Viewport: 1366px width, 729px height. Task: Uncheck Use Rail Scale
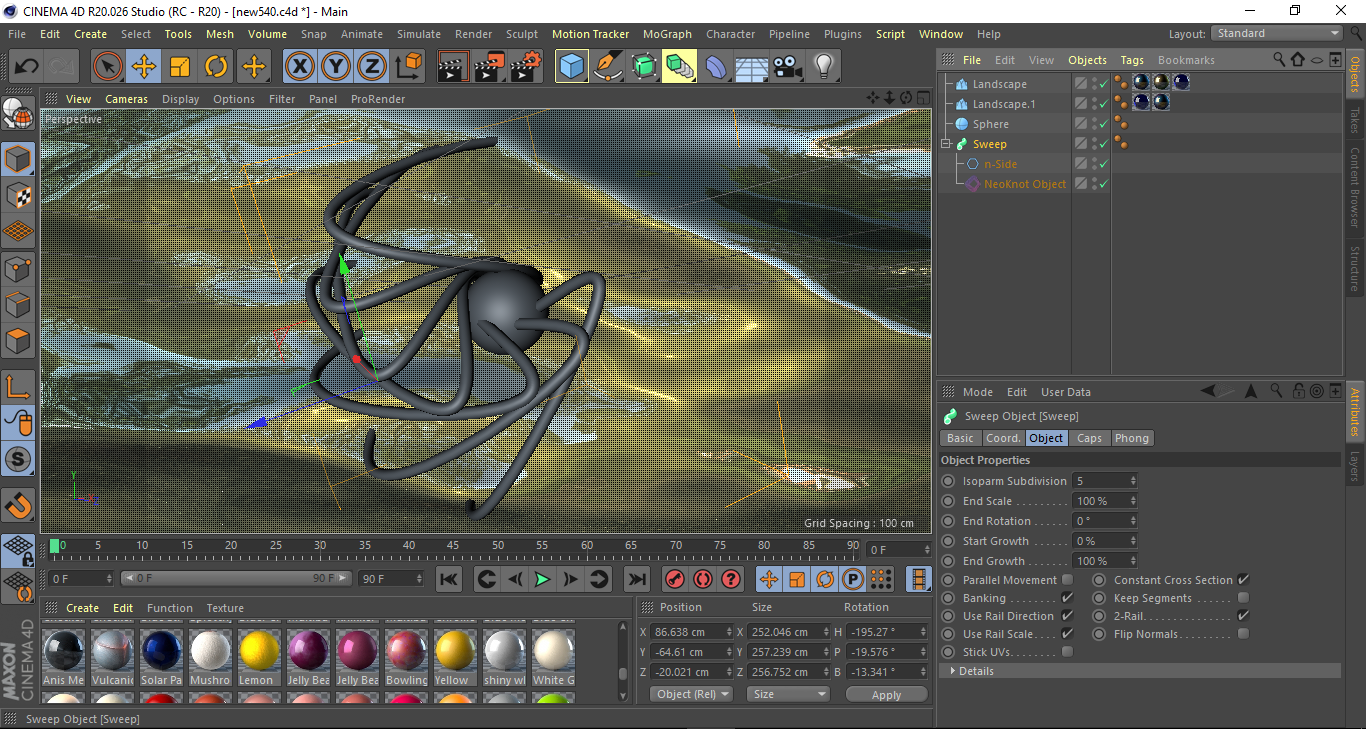click(1067, 634)
